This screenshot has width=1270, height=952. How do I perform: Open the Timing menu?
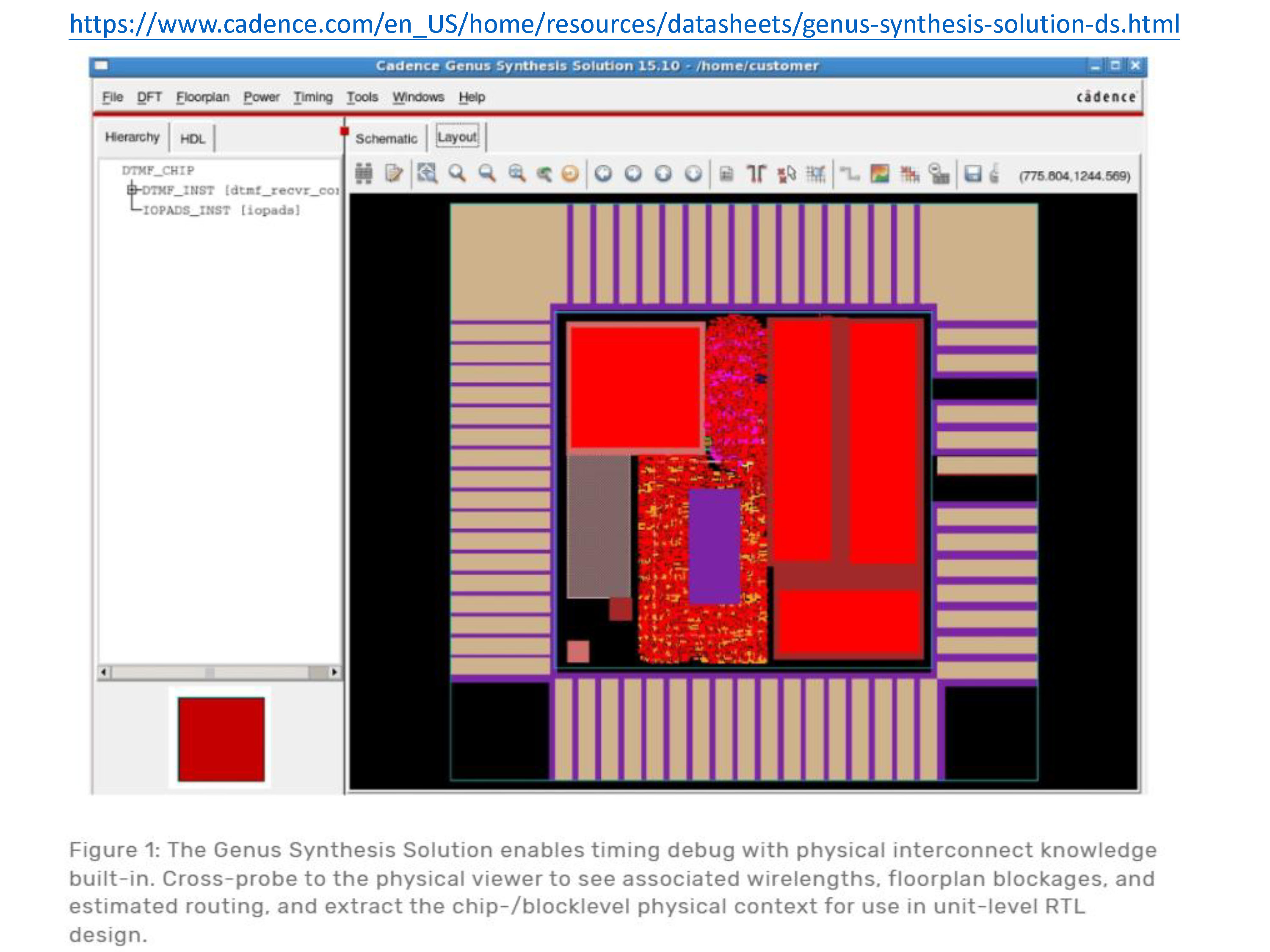pyautogui.click(x=313, y=97)
